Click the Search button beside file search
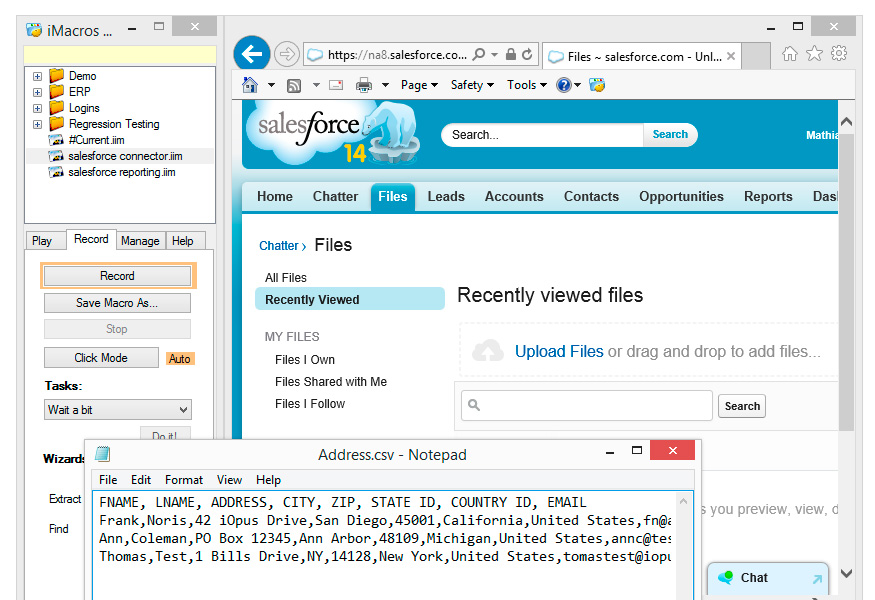 742,406
